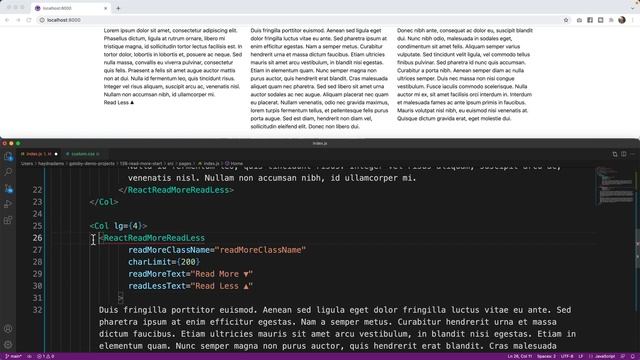The height and width of the screenshot is (360, 640).
Task: Click the Read Less link on page
Action: [x=118, y=102]
